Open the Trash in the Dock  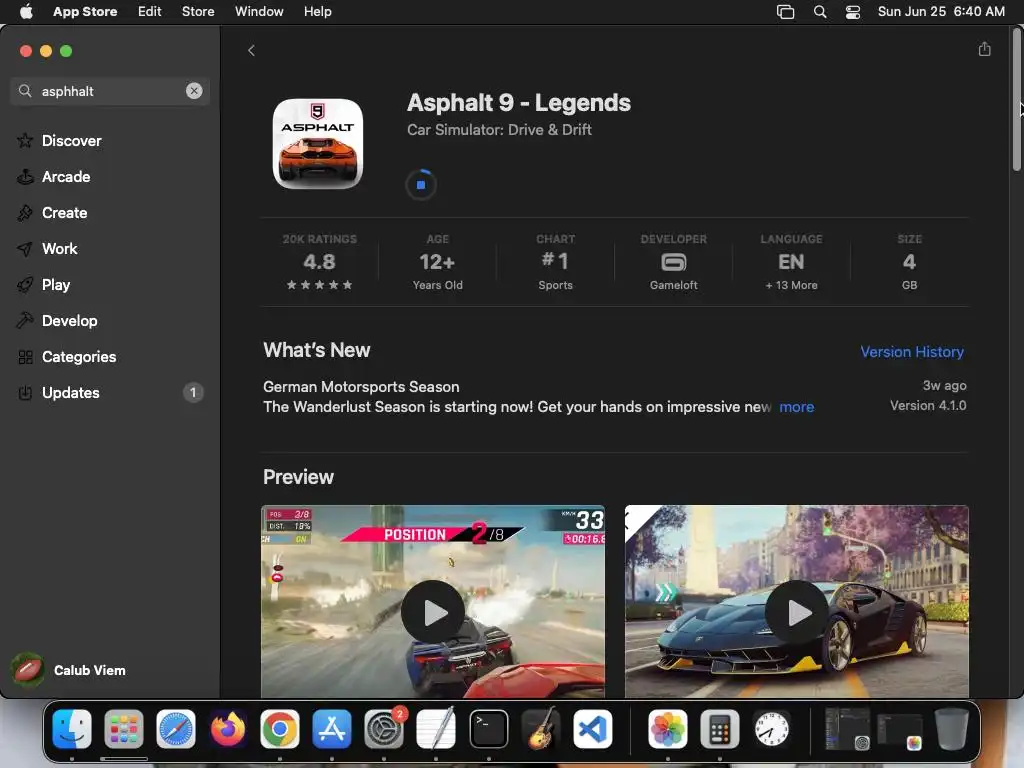tap(952, 729)
